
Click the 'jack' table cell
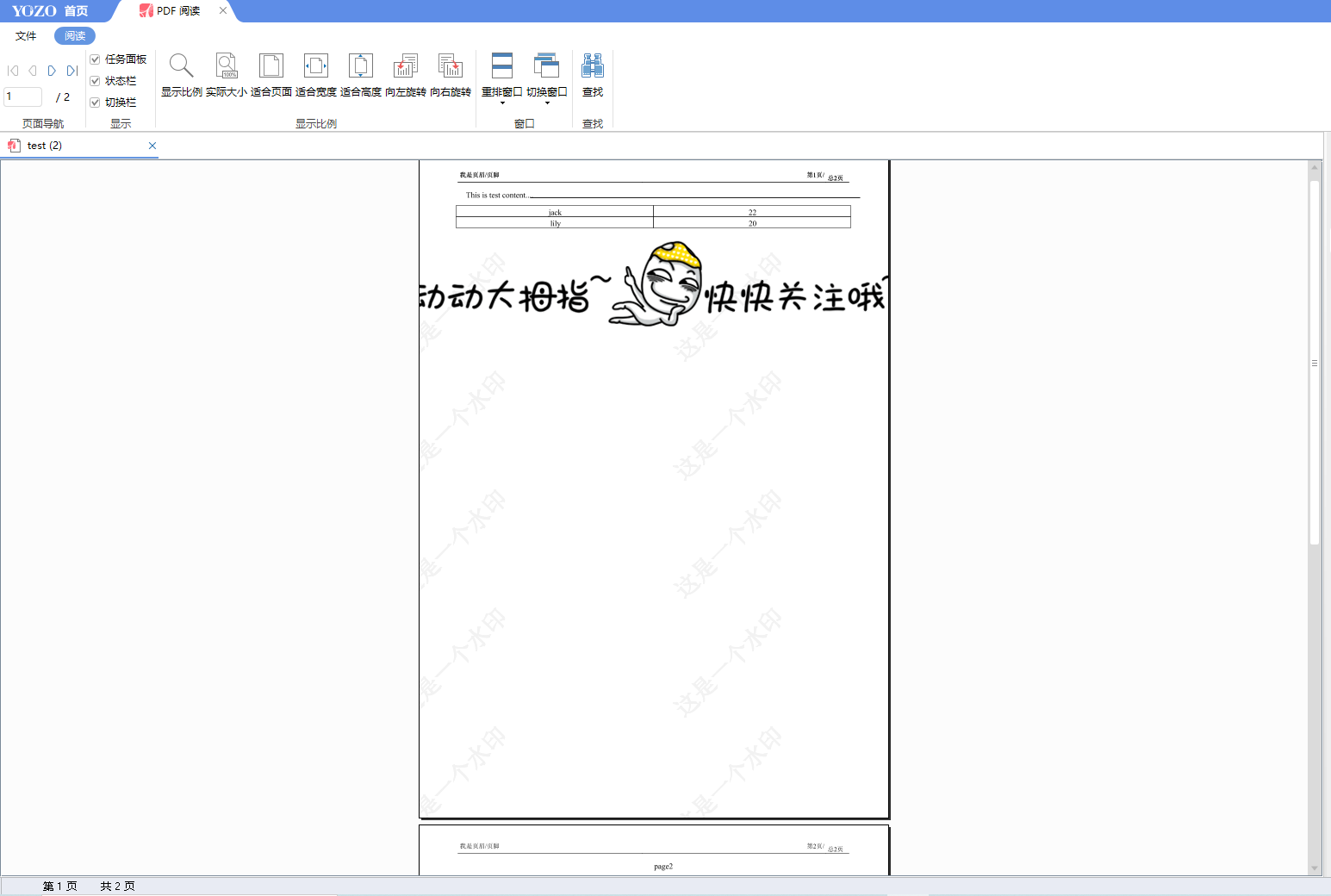(x=555, y=212)
